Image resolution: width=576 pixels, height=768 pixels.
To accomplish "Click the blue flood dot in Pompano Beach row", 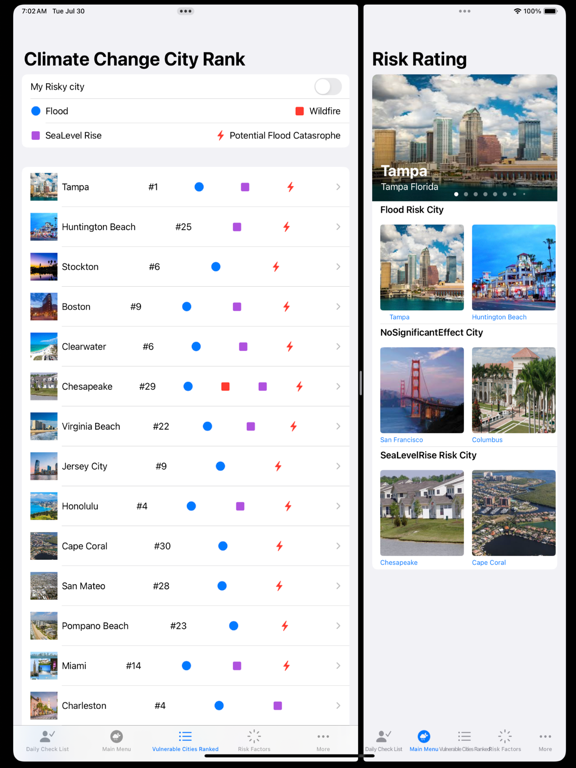I will point(234,625).
